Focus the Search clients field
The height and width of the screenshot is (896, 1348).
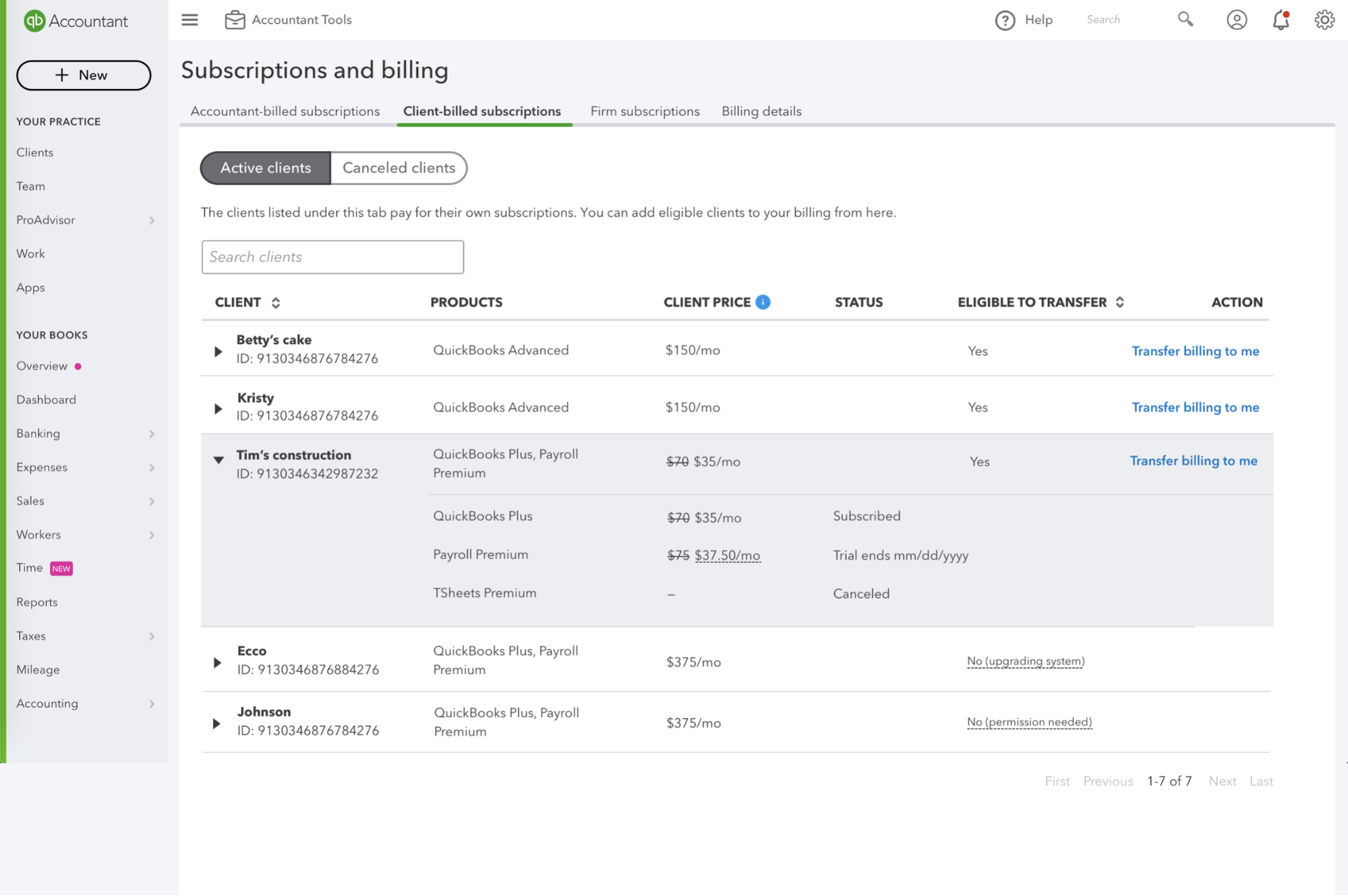click(x=332, y=257)
